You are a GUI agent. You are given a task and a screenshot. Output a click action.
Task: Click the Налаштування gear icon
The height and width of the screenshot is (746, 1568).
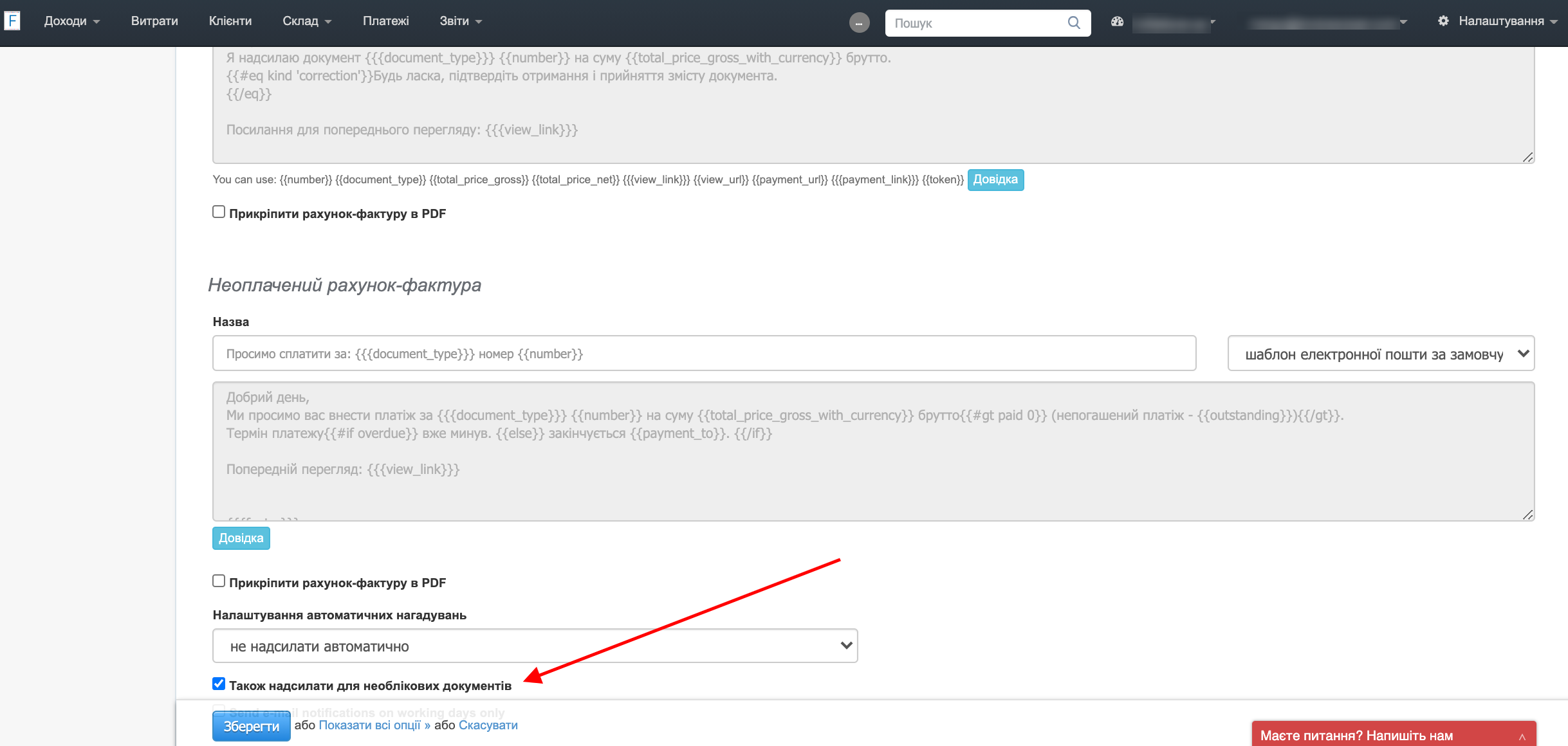click(1443, 21)
